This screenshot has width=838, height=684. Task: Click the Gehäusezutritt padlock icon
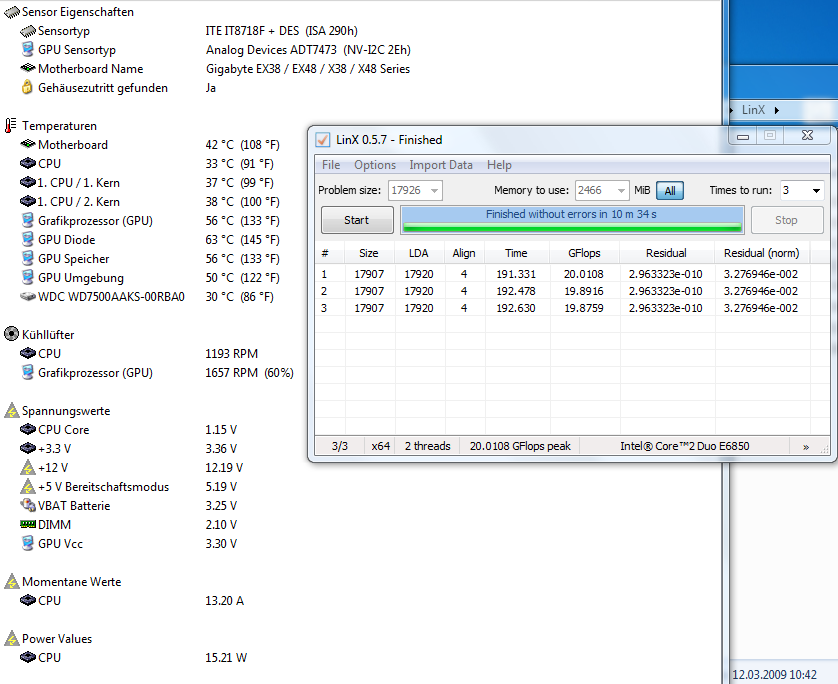[x=27, y=87]
